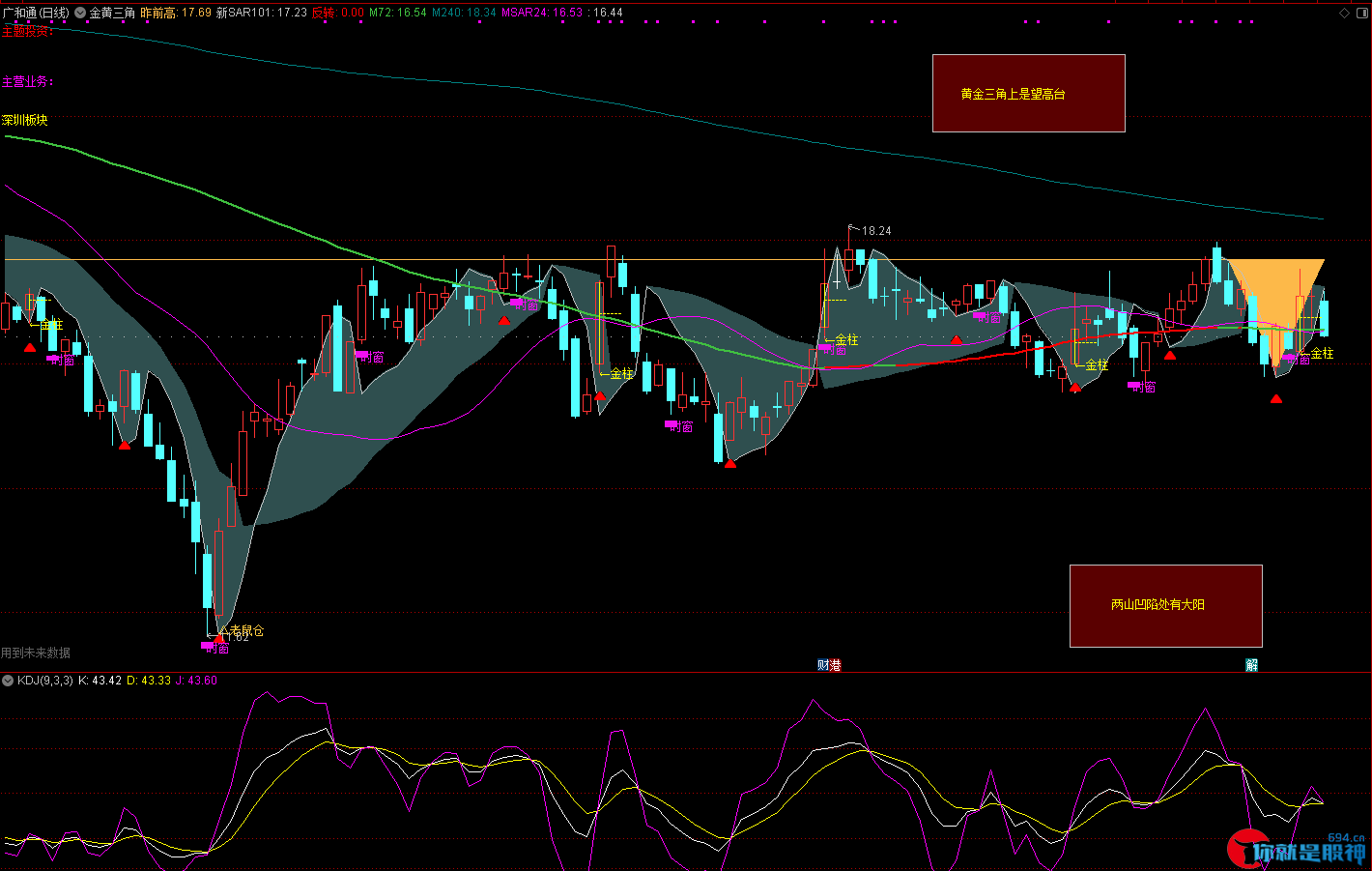Click the J: 43.60 value
The height and width of the screenshot is (871, 1372).
(x=196, y=681)
